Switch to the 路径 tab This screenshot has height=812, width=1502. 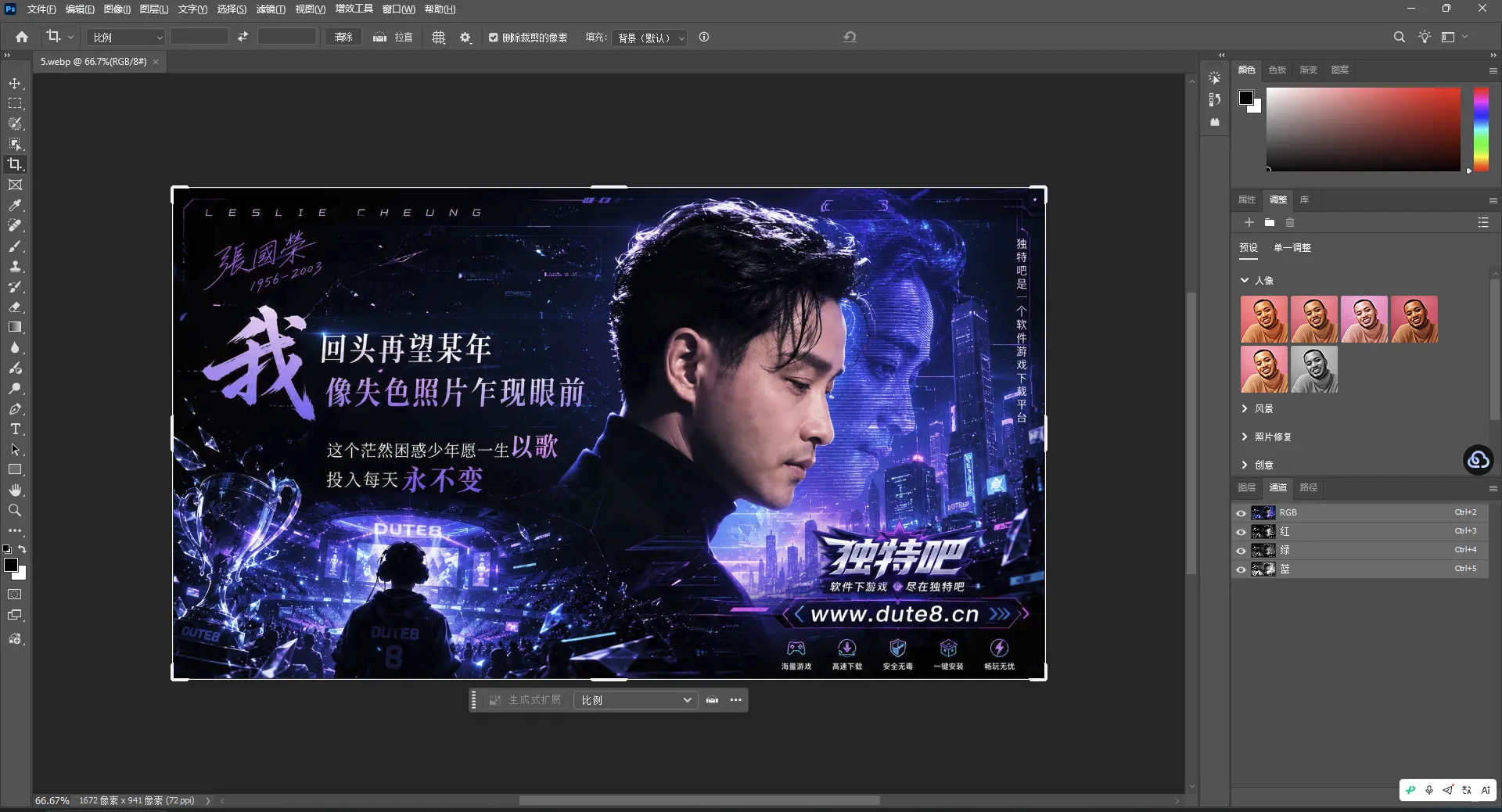tap(1309, 487)
